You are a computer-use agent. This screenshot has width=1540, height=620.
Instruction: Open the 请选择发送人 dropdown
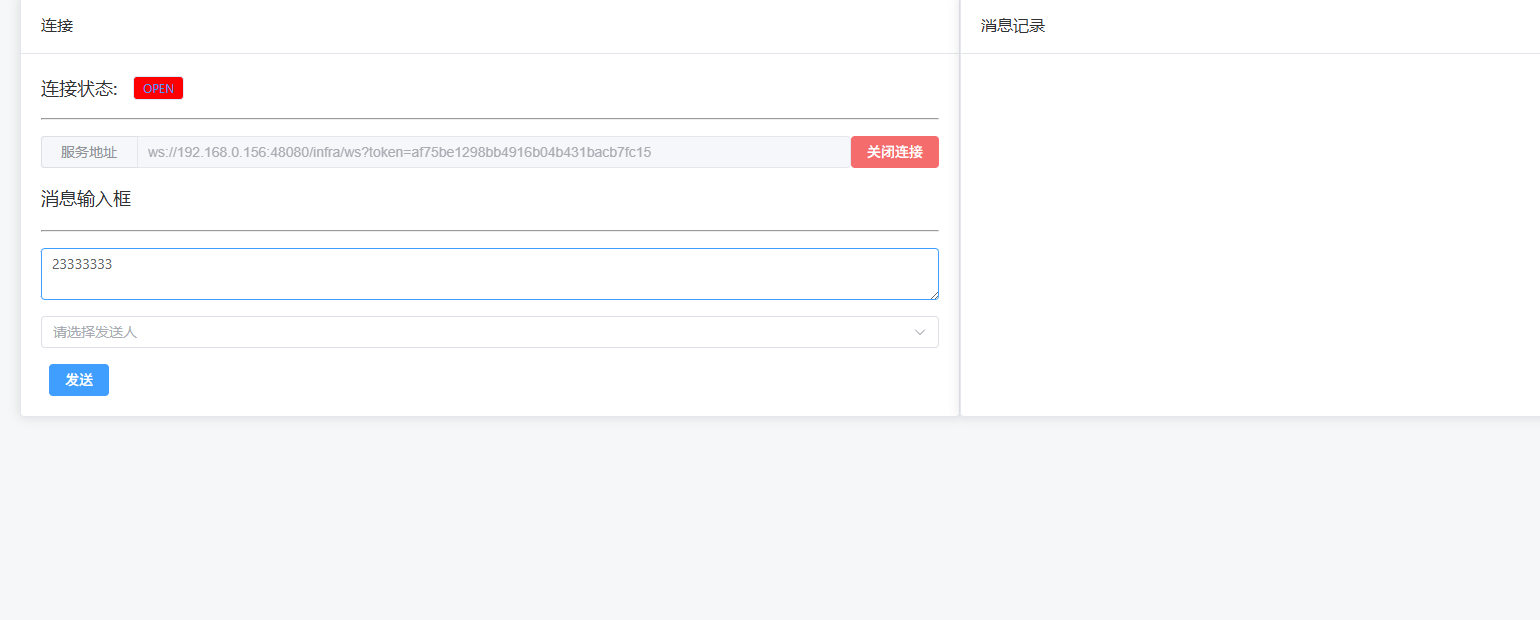coord(489,332)
